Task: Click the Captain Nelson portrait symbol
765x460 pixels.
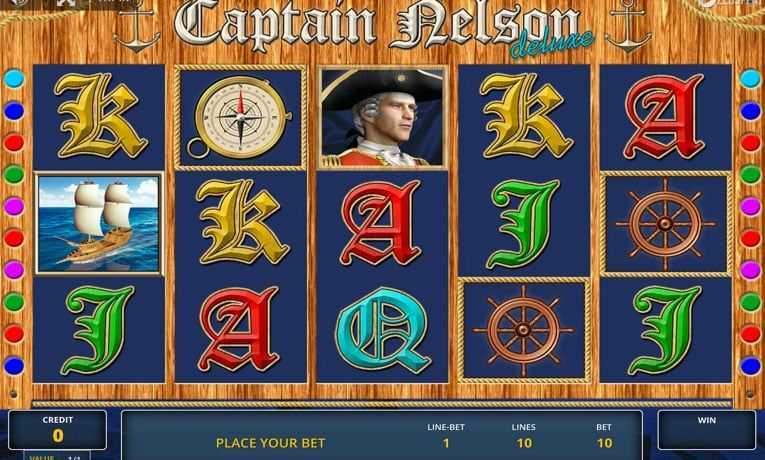Action: pos(382,117)
